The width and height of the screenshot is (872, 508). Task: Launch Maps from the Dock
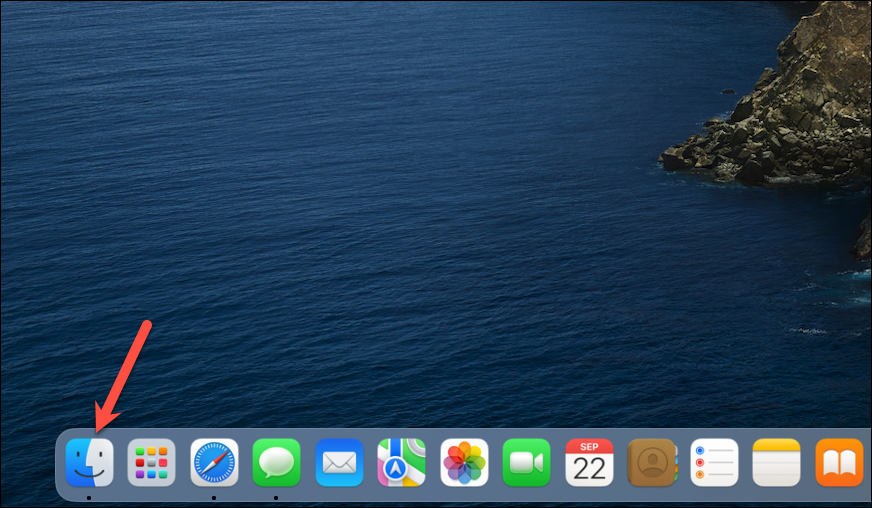pos(402,462)
